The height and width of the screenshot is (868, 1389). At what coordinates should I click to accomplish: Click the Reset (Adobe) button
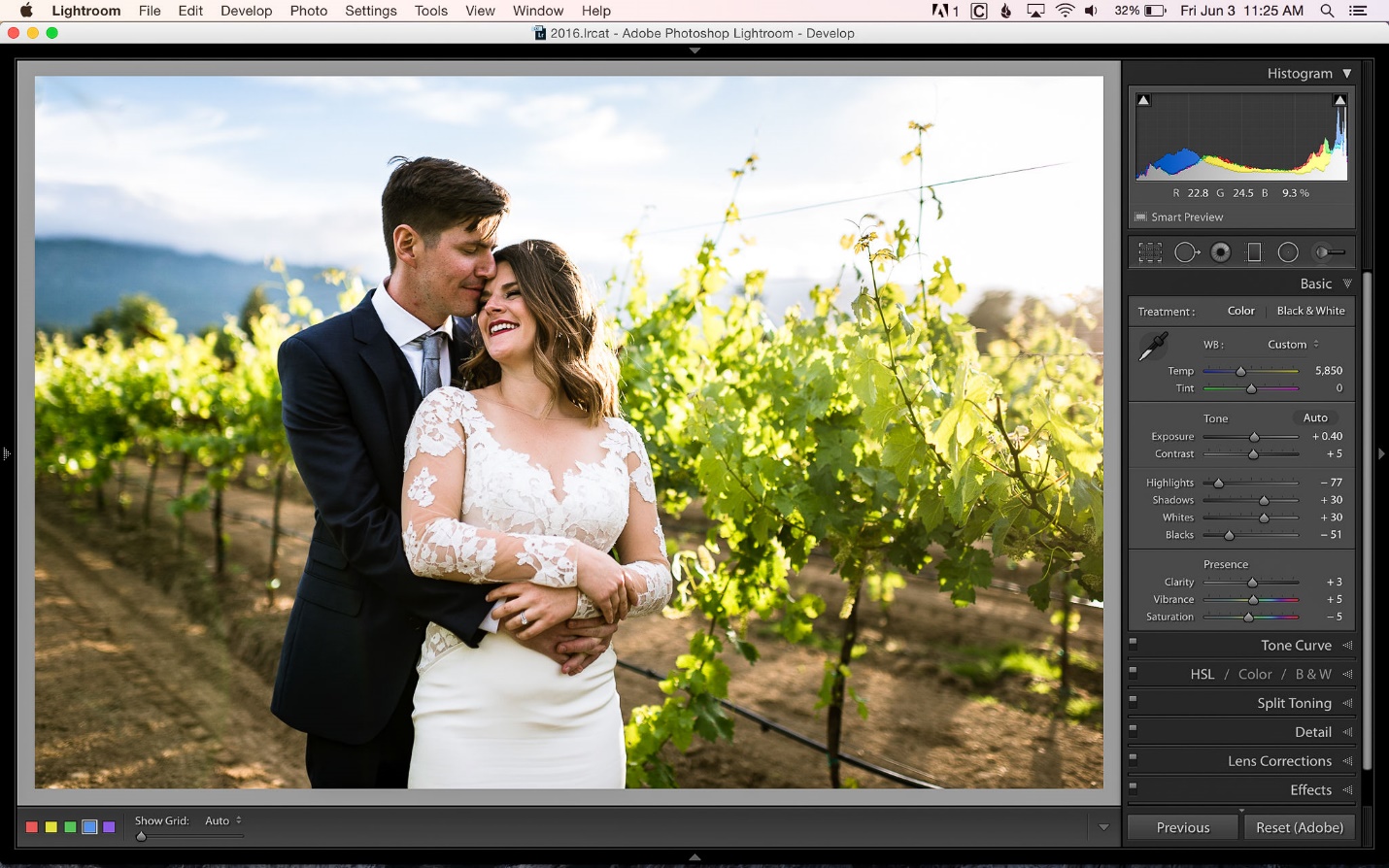pyautogui.click(x=1300, y=828)
